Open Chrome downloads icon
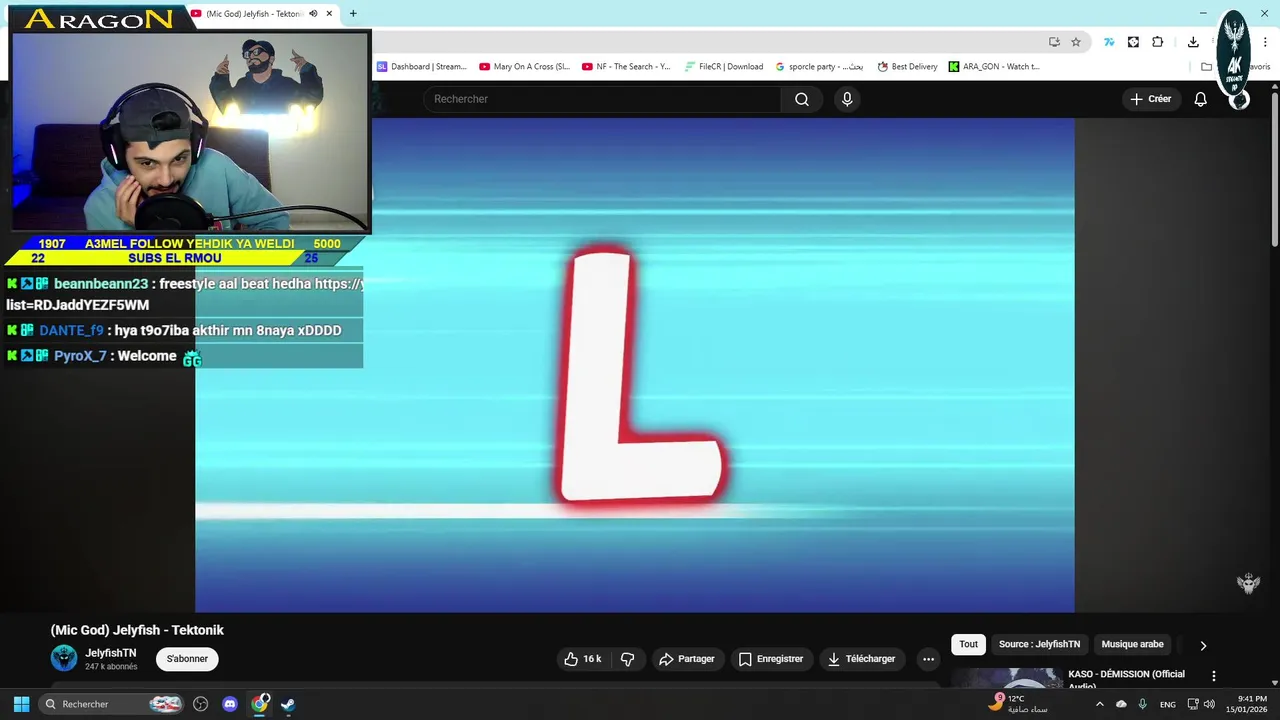Screen dimensions: 1280x720 1193,42
